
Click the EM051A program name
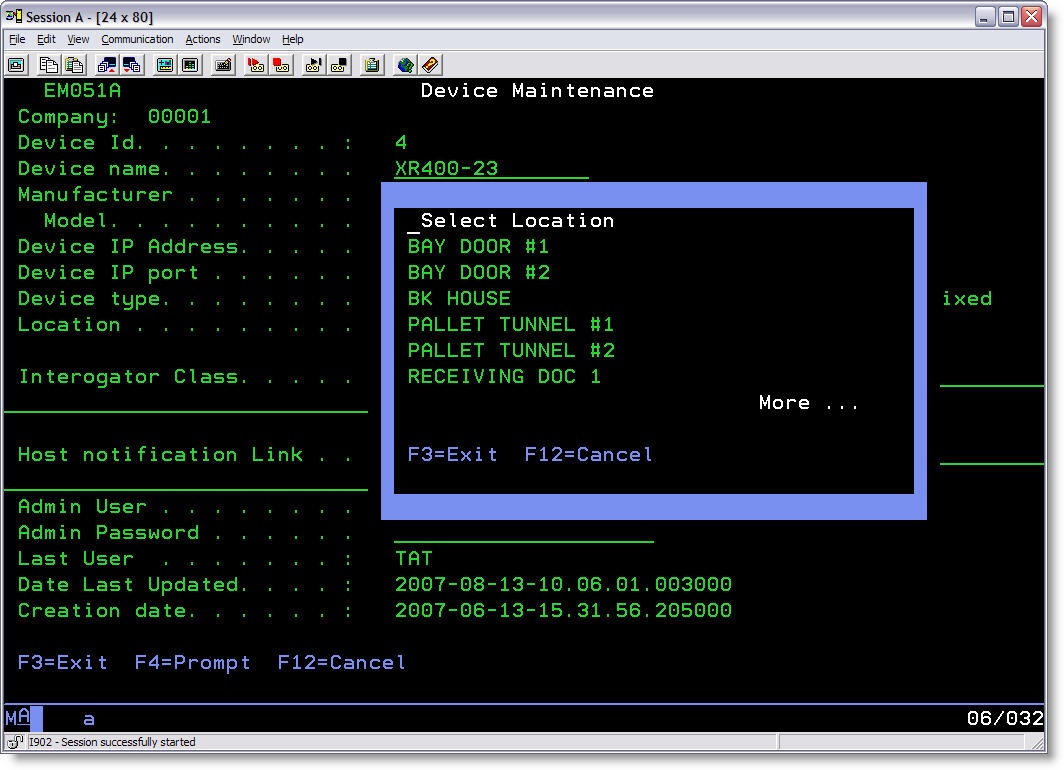click(82, 90)
